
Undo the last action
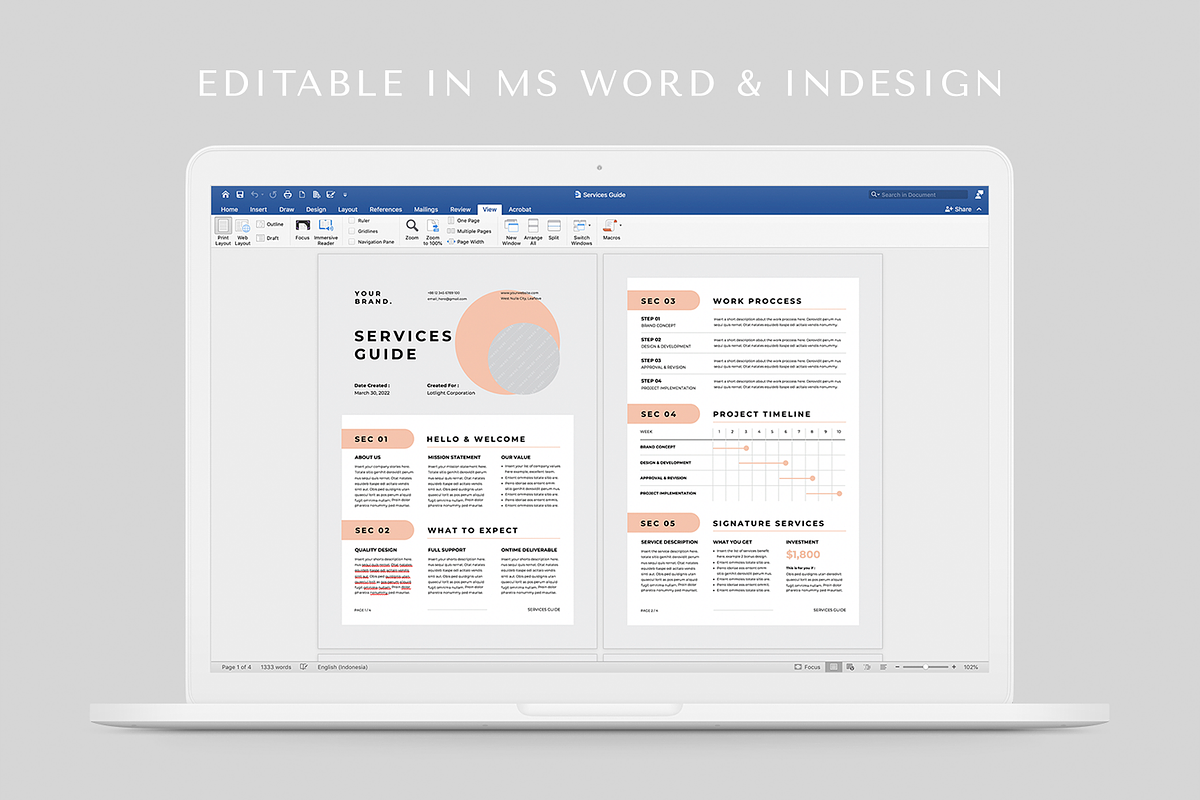(254, 194)
